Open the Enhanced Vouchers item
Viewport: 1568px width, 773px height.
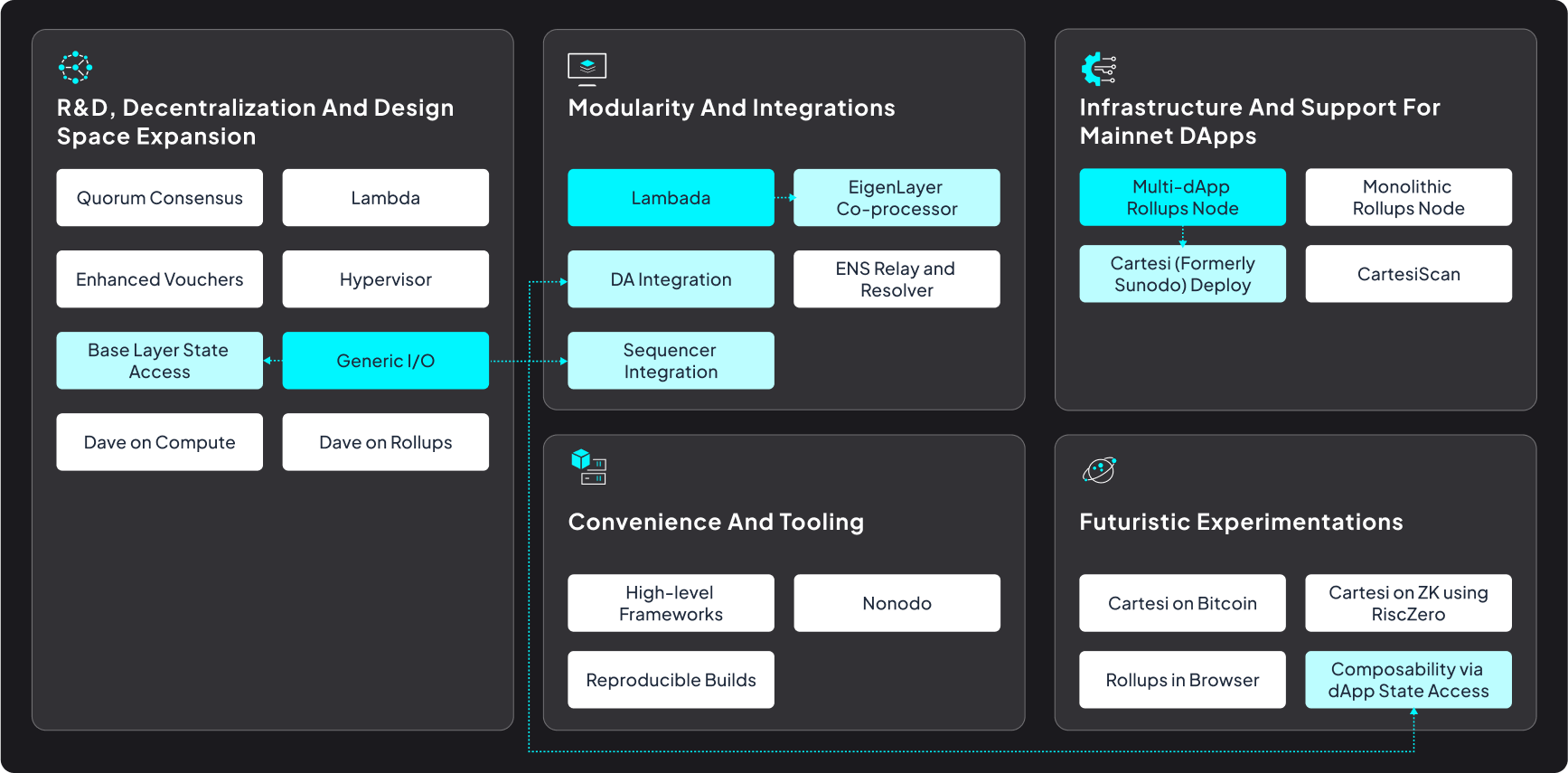click(160, 279)
